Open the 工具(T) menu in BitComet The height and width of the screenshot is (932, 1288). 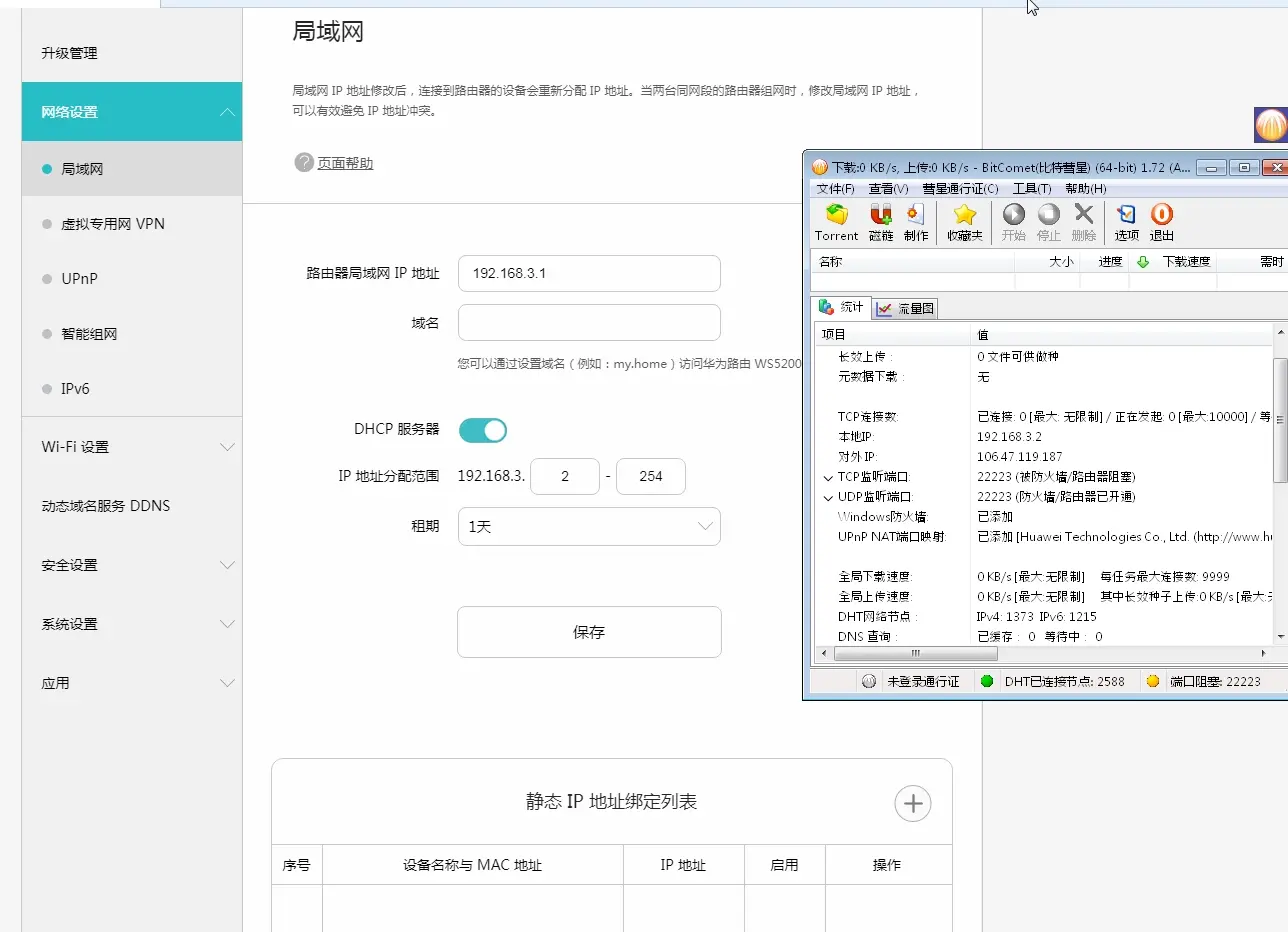pyautogui.click(x=1032, y=188)
